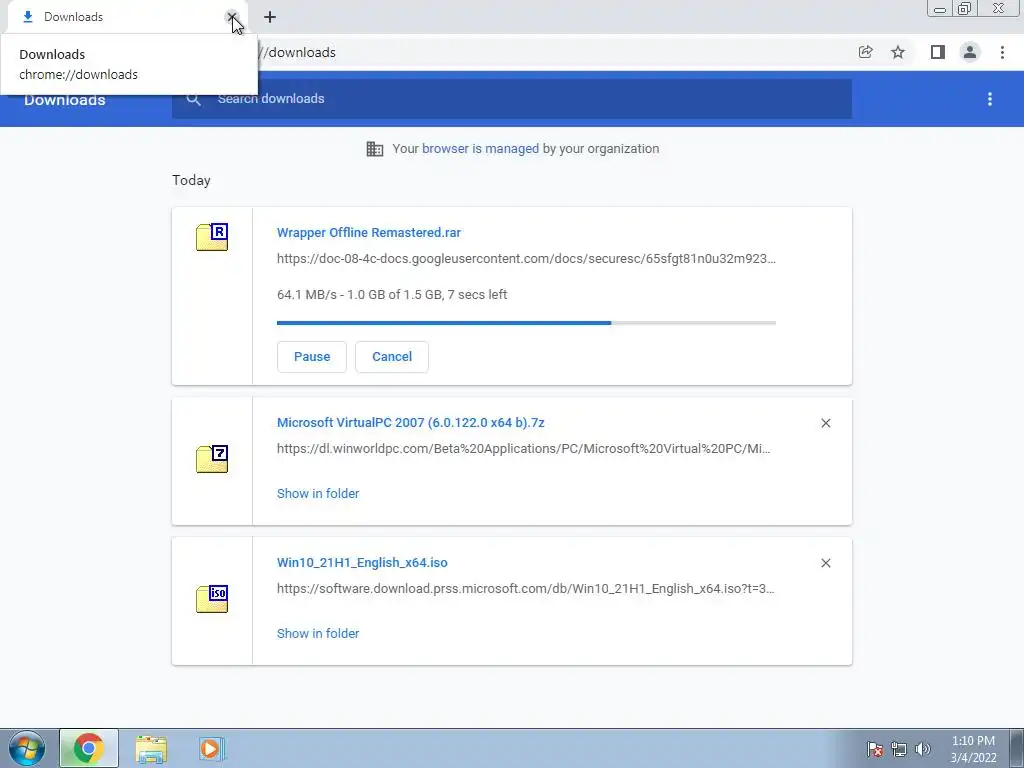
Task: Focus the Search downloads field
Action: point(512,99)
